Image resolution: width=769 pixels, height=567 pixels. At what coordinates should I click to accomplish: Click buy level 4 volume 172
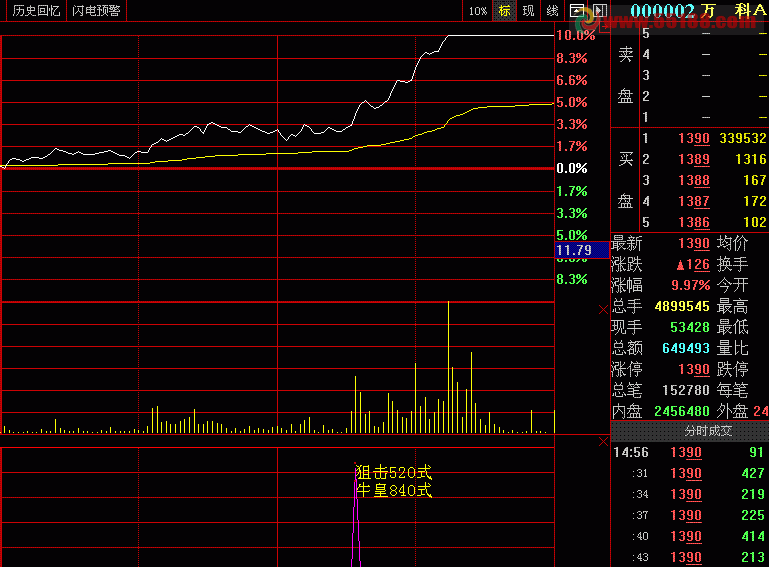pos(755,201)
